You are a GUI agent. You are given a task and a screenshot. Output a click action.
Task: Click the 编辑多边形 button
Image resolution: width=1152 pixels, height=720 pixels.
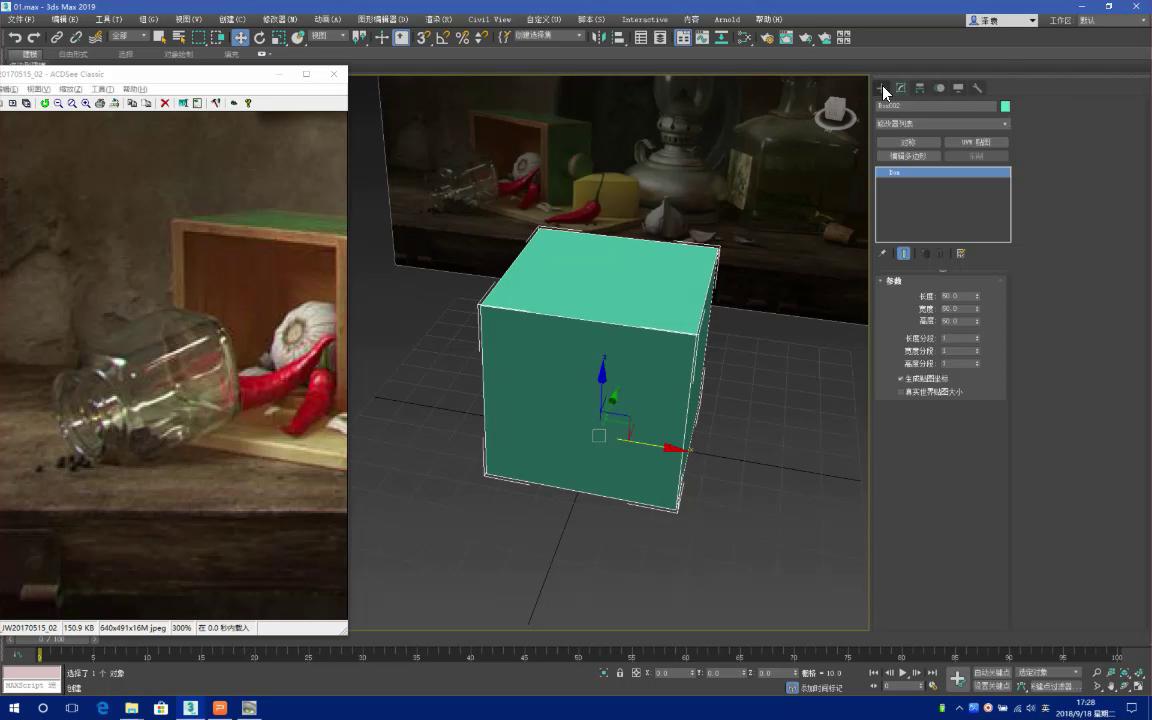[x=907, y=156]
